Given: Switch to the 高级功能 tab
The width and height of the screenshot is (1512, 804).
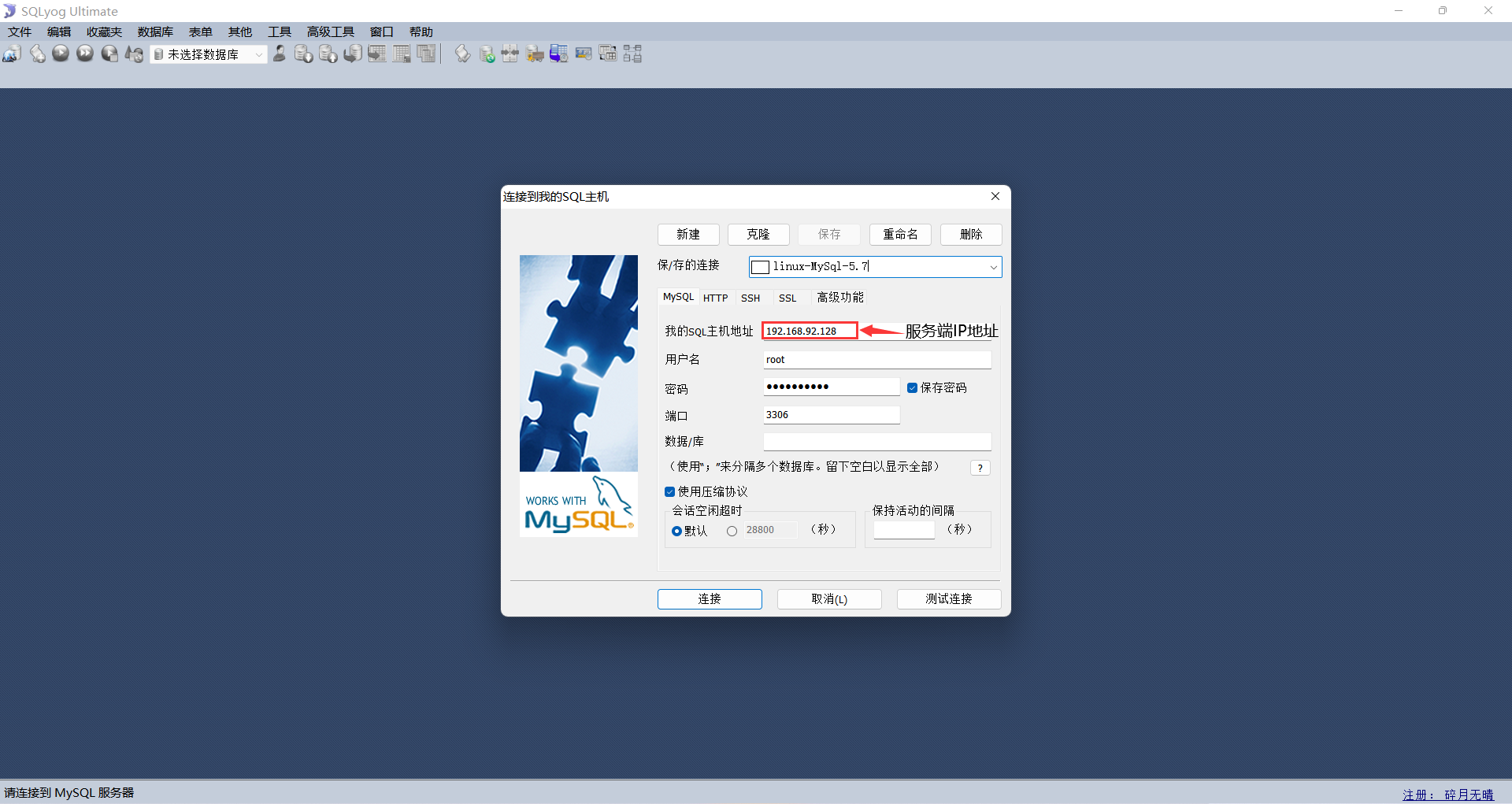Looking at the screenshot, I should click(x=840, y=298).
